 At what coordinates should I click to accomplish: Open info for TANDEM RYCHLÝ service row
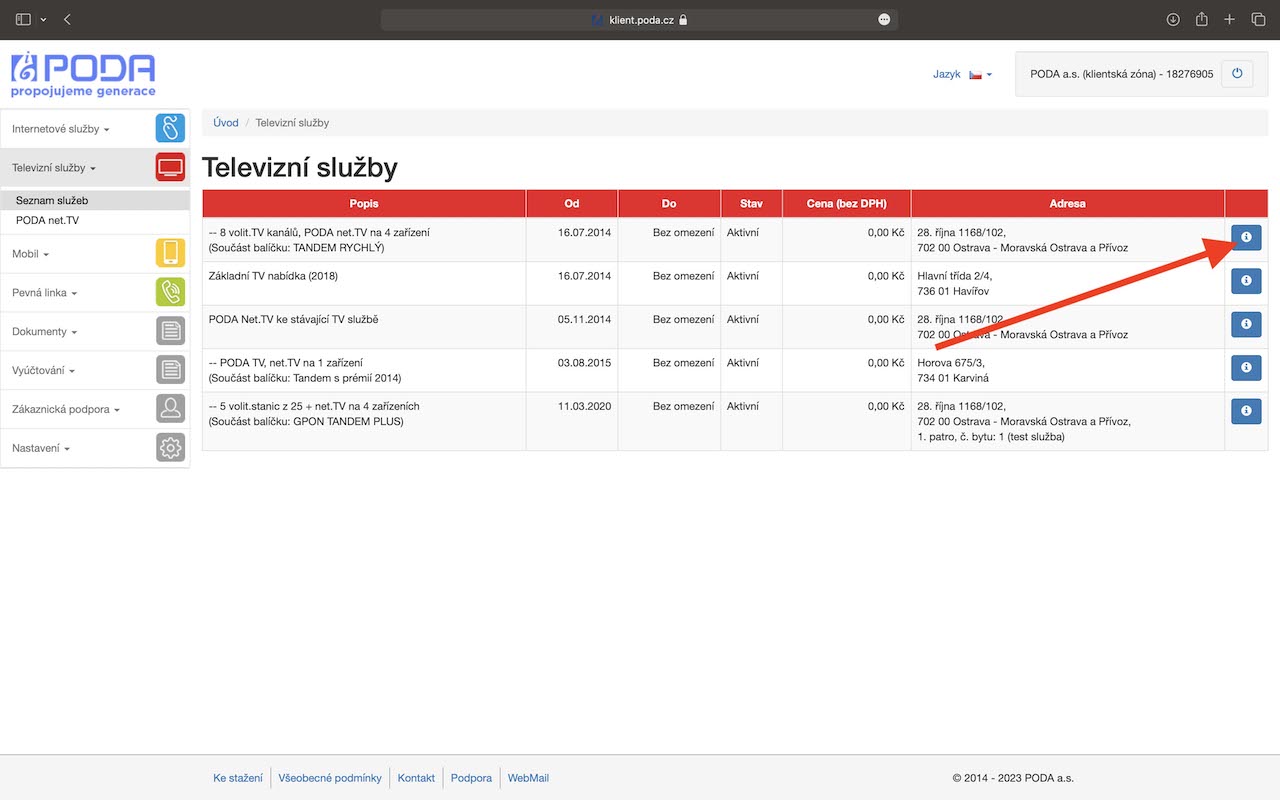(x=1246, y=237)
